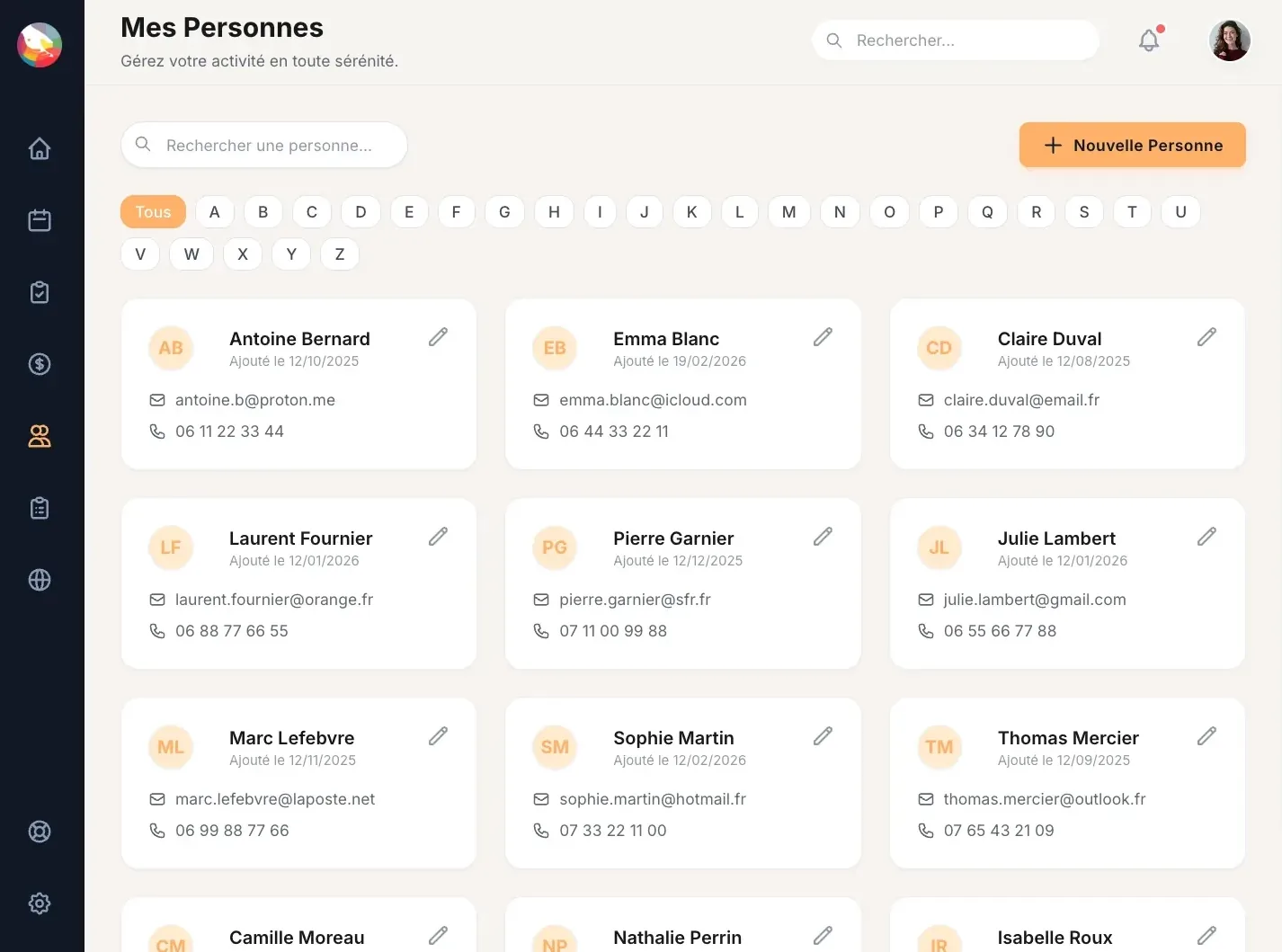Image resolution: width=1282 pixels, height=952 pixels.
Task: Open the Home dashboard icon in sidebar
Action: [40, 148]
